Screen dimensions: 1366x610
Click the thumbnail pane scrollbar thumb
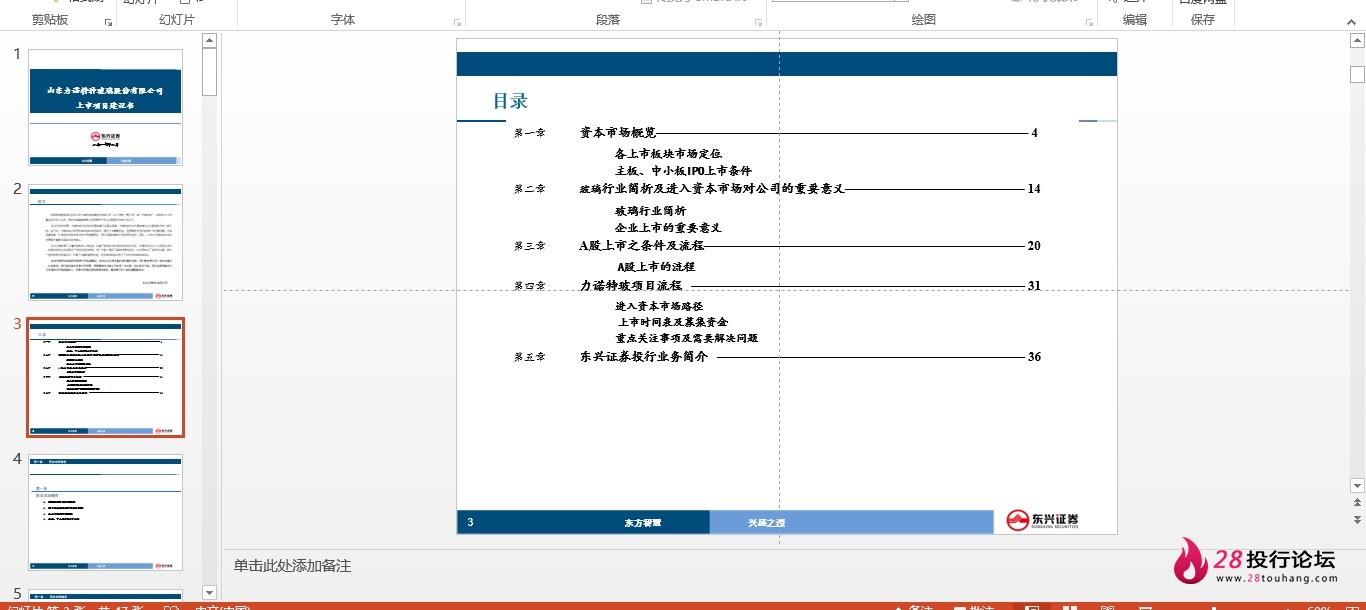209,72
